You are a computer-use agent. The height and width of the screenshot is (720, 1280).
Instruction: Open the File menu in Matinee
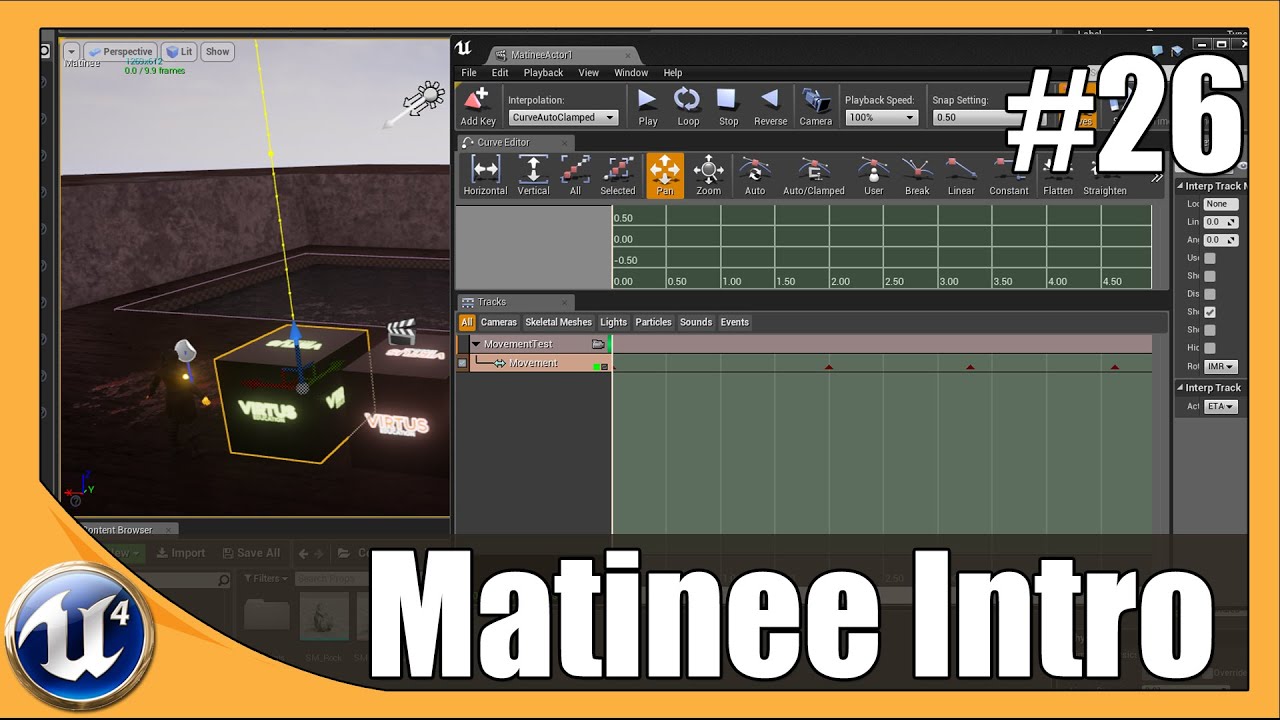[x=469, y=73]
